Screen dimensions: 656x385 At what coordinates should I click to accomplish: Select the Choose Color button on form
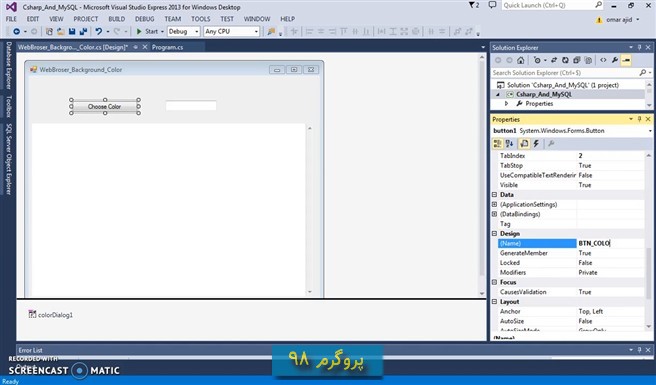(x=105, y=107)
